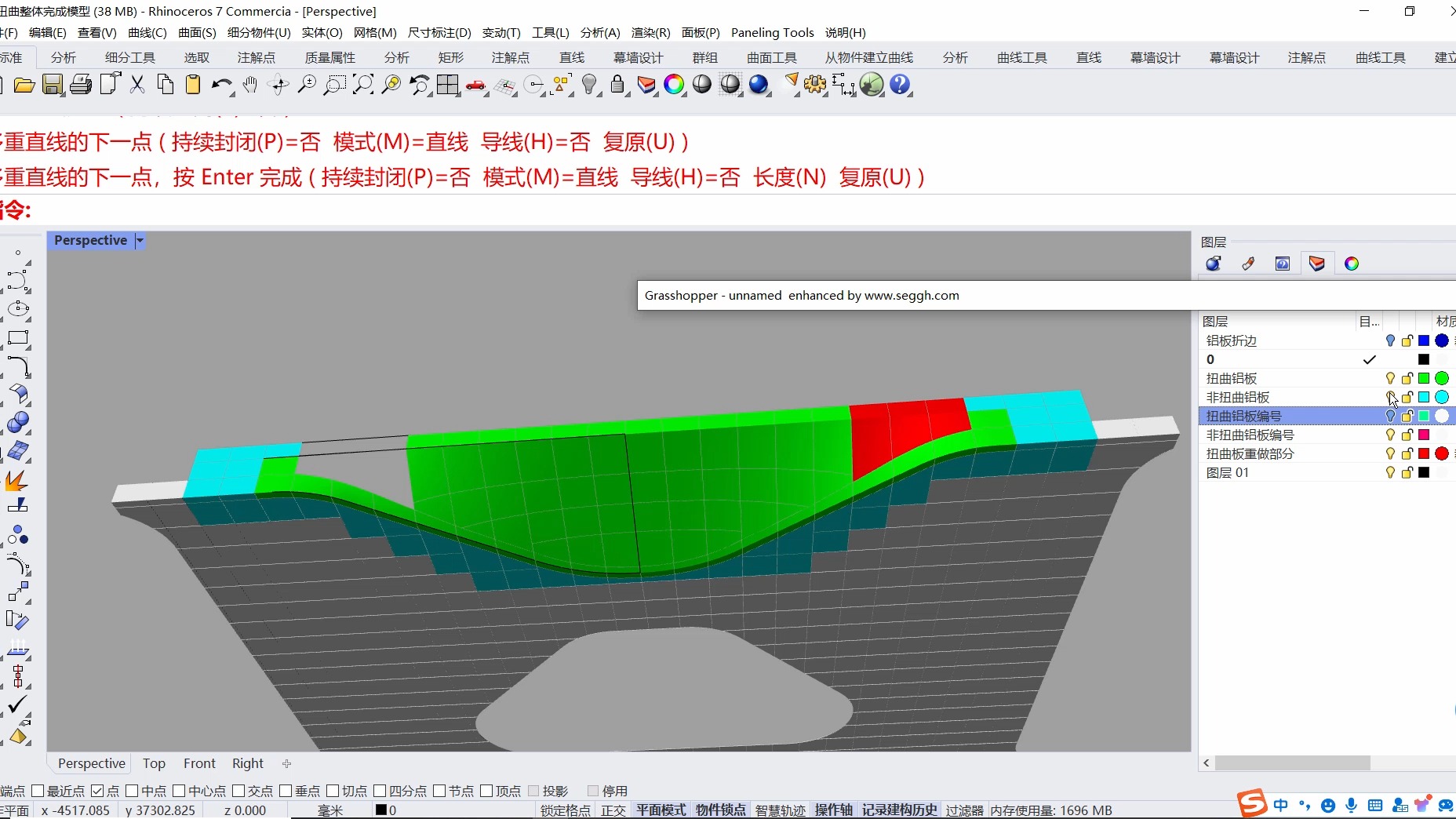Select the lock toolbar icon
This screenshot has width=1456, height=819.
(618, 85)
